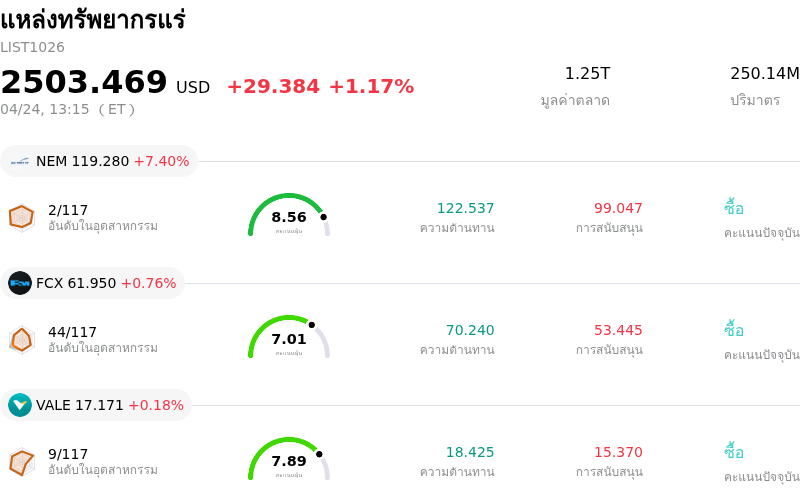This screenshot has width=800, height=499.
Task: Click the radar chart icon beside 2/117
Action: coord(21,217)
